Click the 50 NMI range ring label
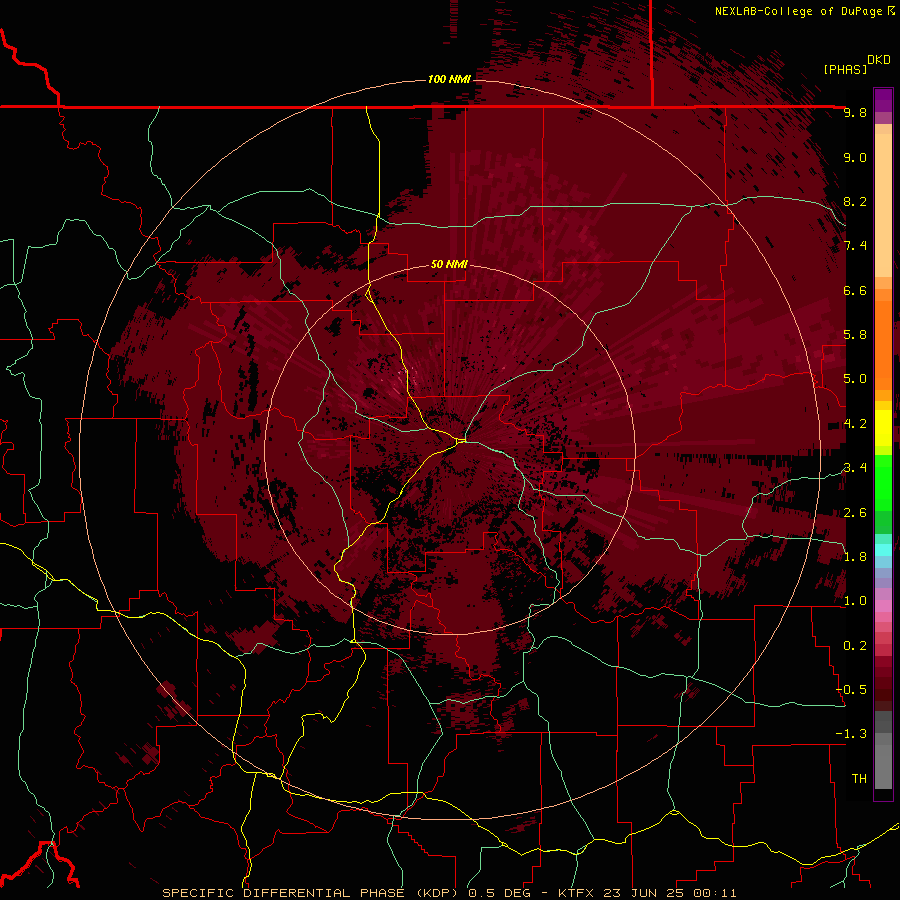Viewport: 900px width, 900px height. 449,264
